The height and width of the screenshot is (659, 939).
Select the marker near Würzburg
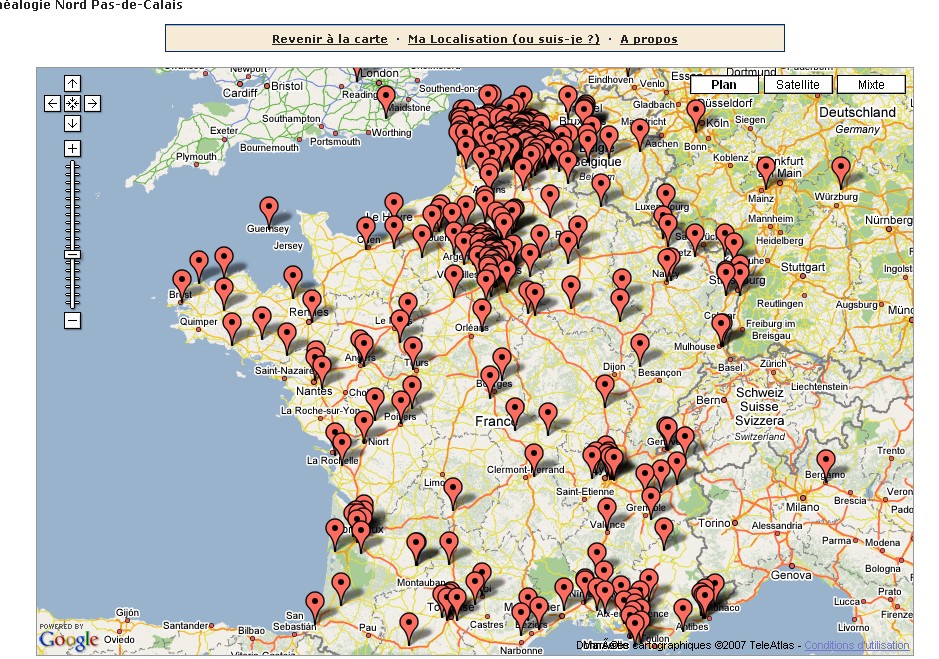(841, 169)
